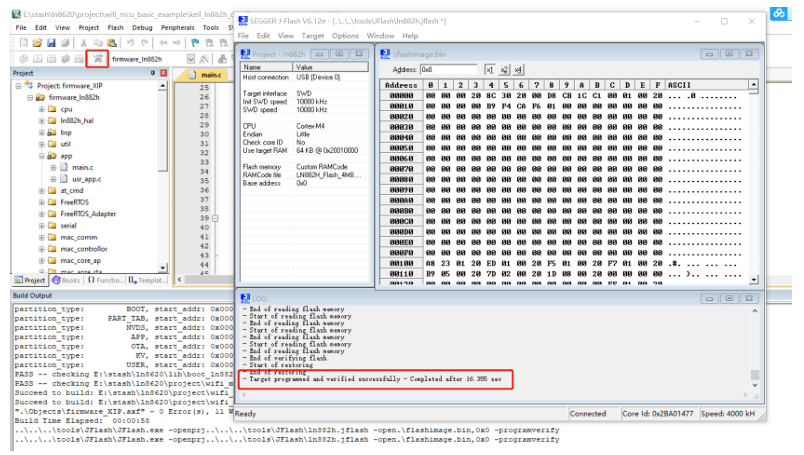Viewport: 804px width, 455px height.
Task: Open J-Flash Help menu
Action: click(x=410, y=36)
